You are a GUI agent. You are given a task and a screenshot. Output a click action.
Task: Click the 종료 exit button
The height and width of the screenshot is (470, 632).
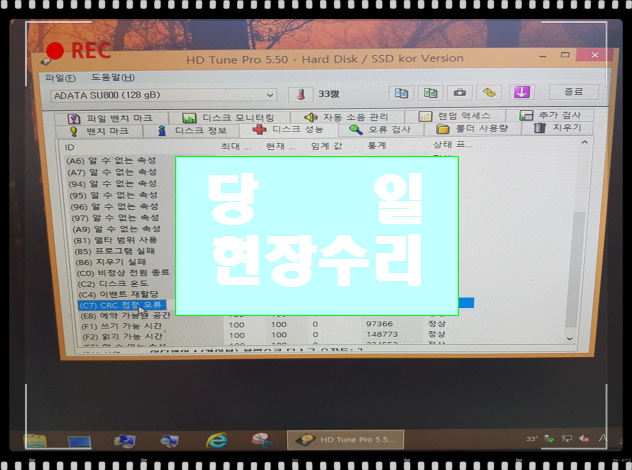[x=573, y=92]
